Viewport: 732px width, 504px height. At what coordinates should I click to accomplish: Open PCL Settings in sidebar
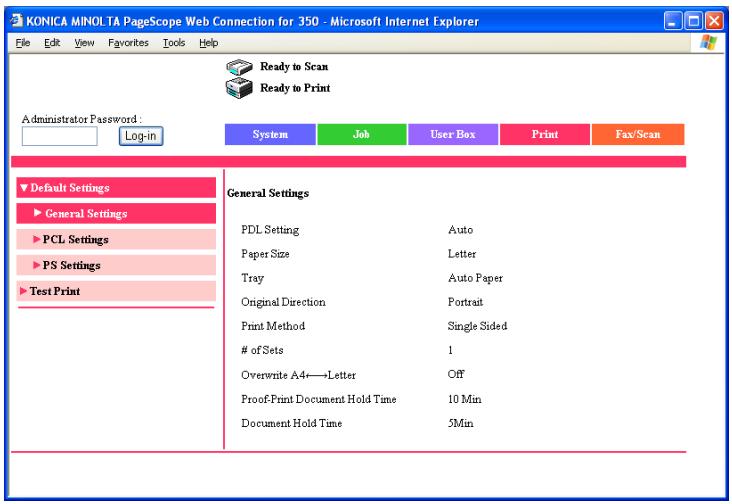pos(116,239)
